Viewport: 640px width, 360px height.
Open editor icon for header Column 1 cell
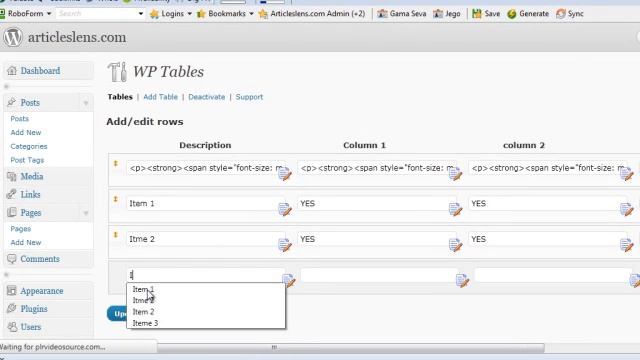[x=455, y=174]
